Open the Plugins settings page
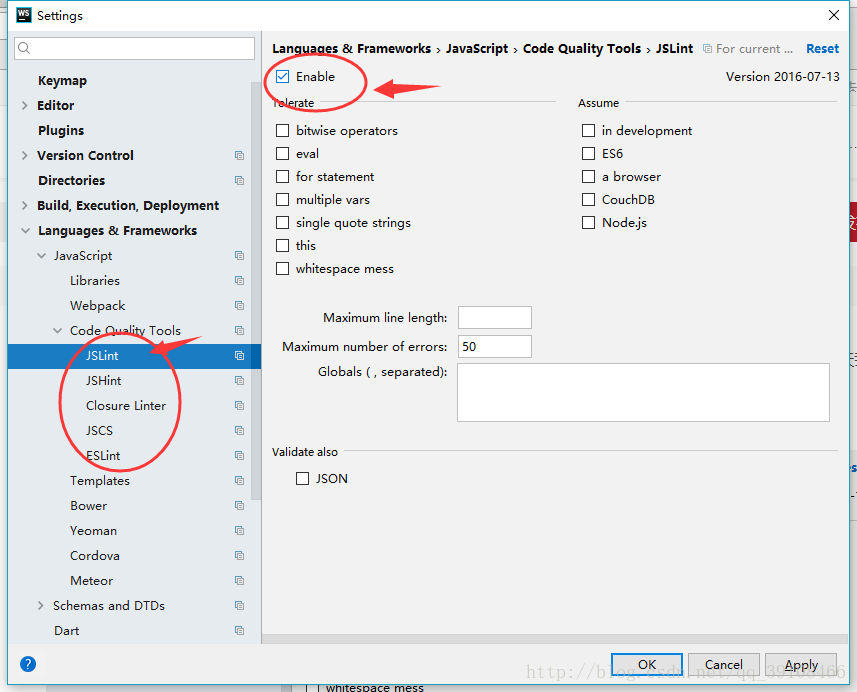This screenshot has width=857, height=692. (61, 131)
